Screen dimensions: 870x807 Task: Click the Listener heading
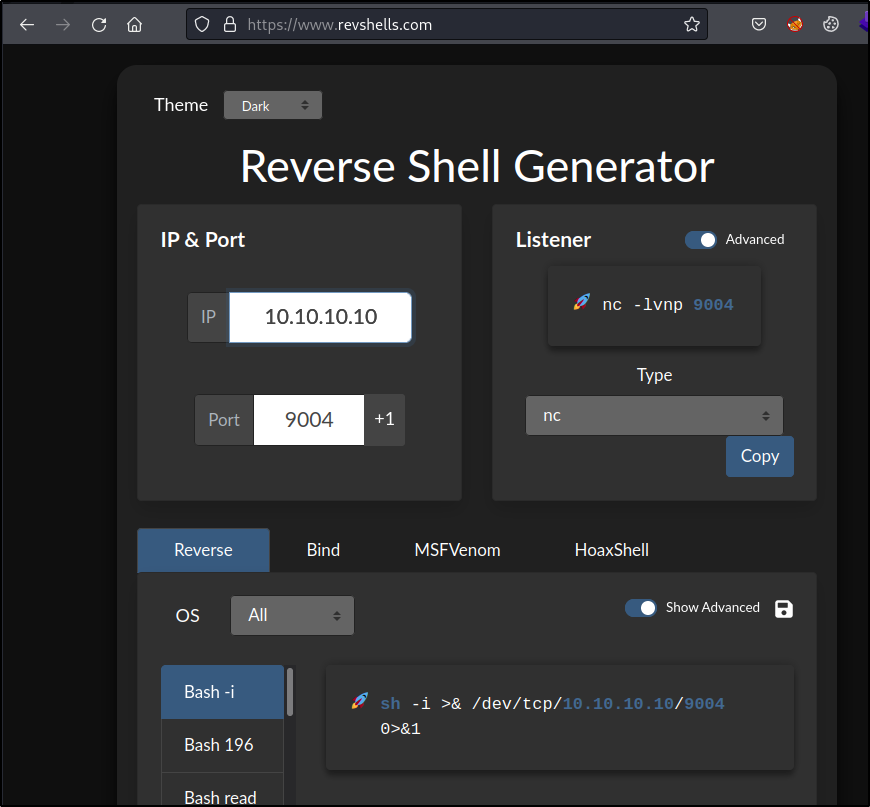[553, 240]
